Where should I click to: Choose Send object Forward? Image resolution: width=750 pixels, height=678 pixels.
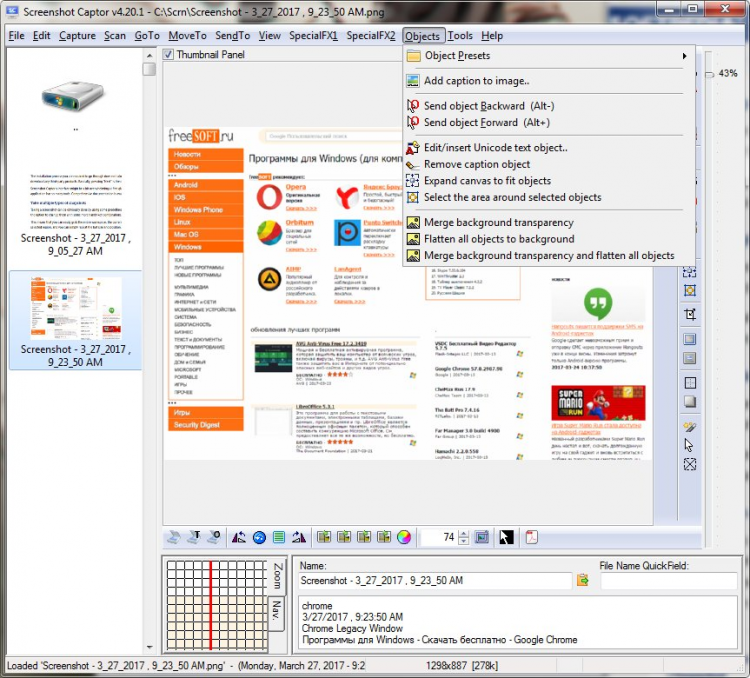548,122
